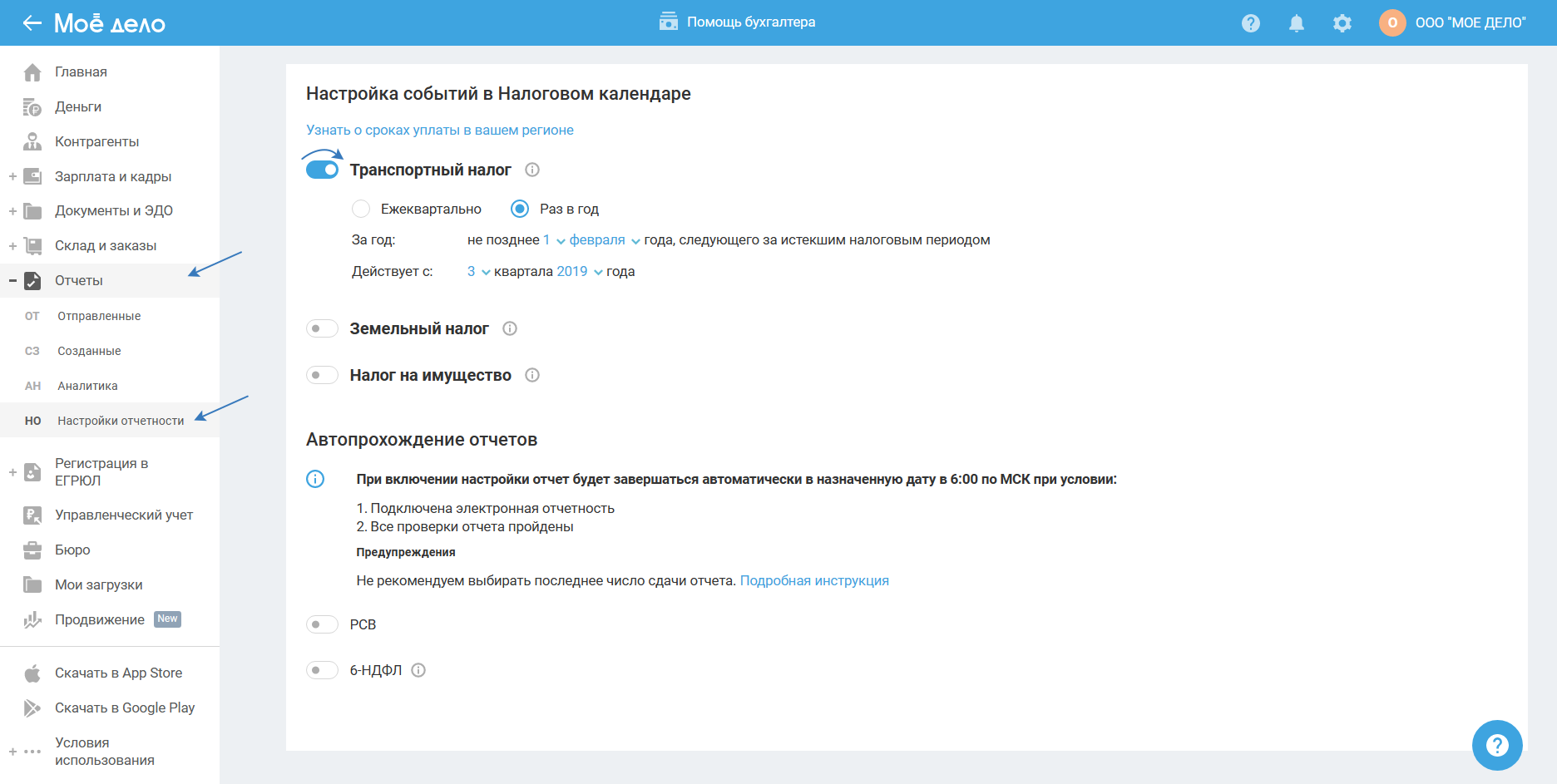The image size is (1557, 784).
Task: Click Узнать о сроках уплаты link
Action: click(439, 130)
